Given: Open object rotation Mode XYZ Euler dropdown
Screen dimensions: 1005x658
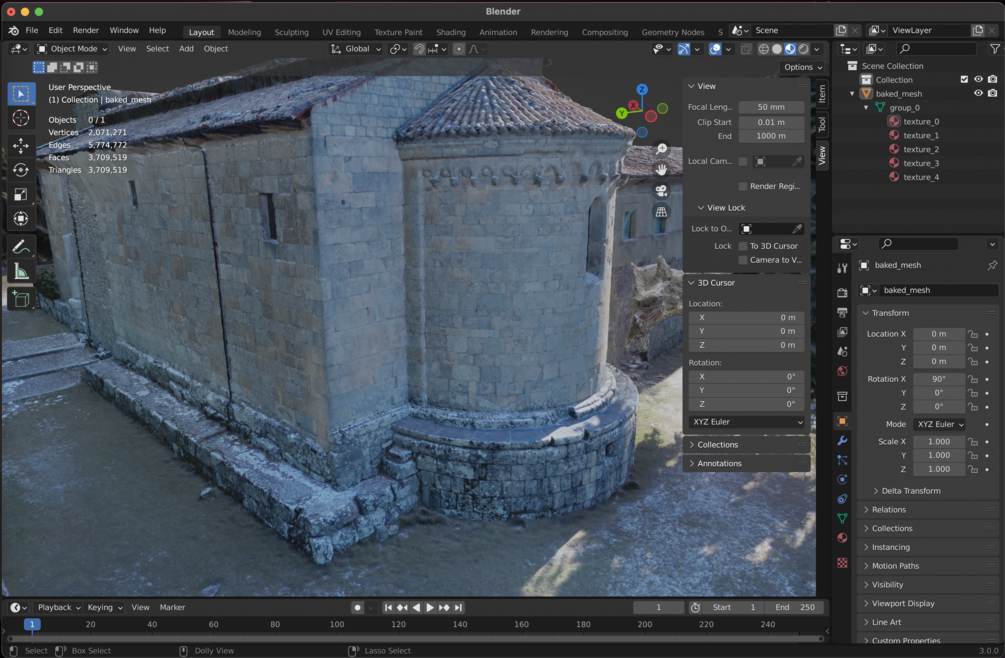Looking at the screenshot, I should click(940, 424).
